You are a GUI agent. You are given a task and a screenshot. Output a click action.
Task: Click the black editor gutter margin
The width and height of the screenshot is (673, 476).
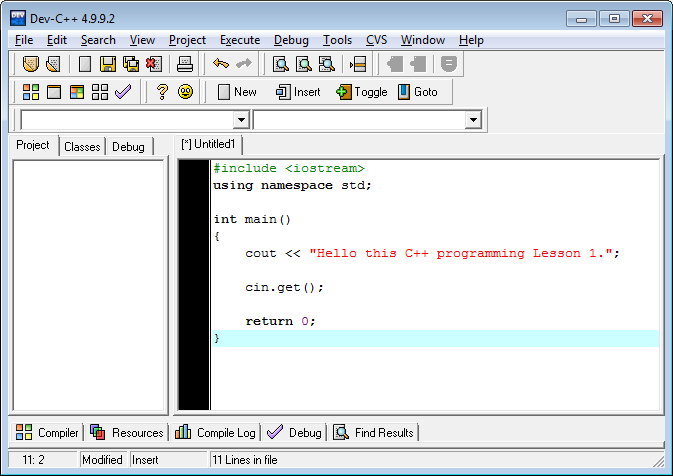coord(194,285)
